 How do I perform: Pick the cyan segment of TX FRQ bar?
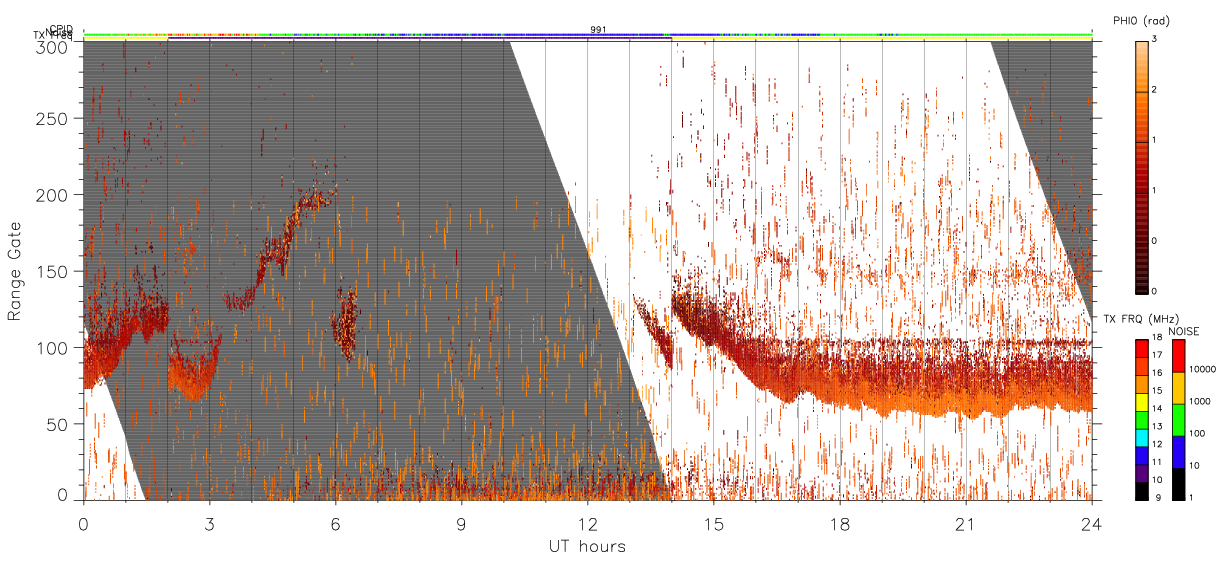click(1142, 436)
